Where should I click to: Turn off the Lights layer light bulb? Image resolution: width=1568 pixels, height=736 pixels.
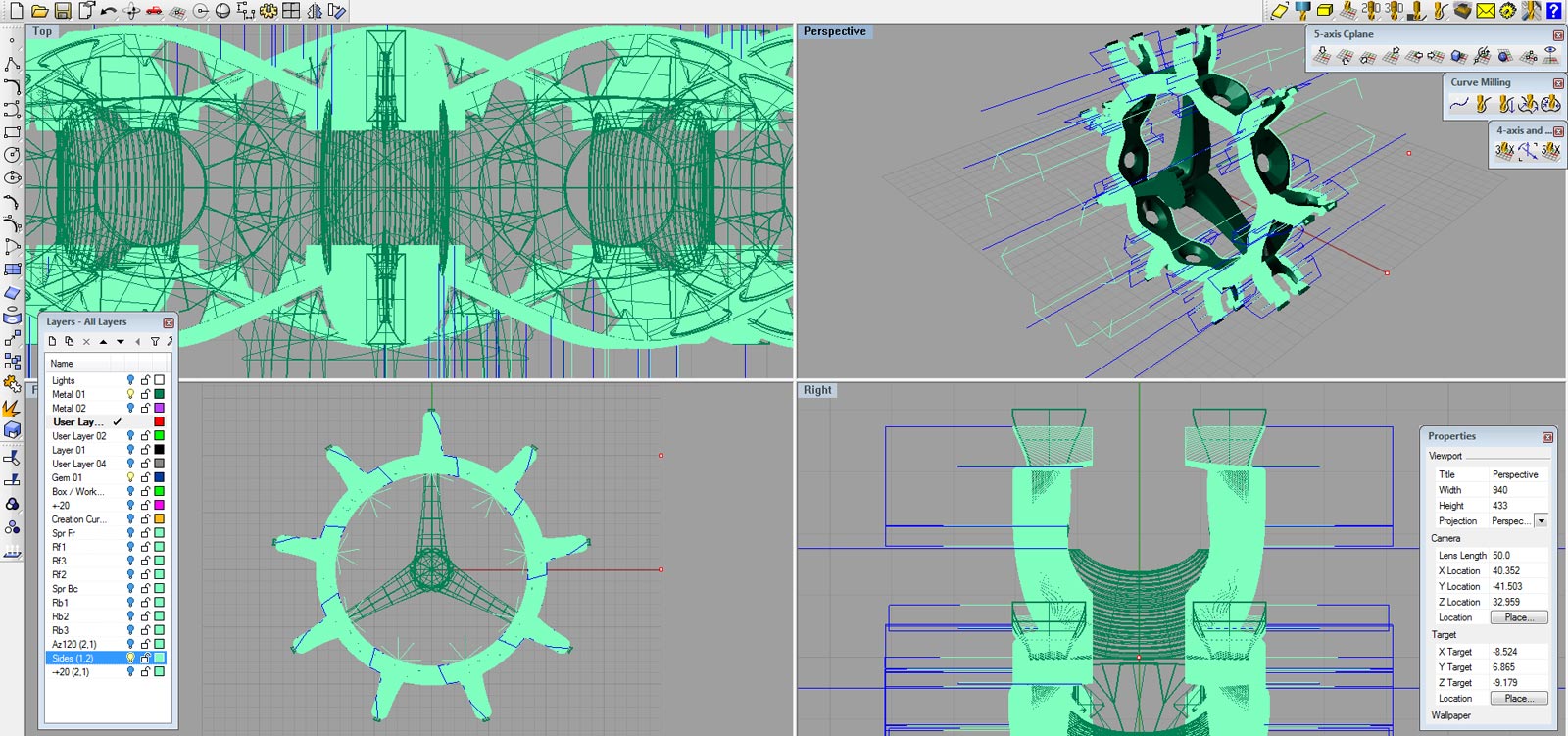(x=130, y=380)
